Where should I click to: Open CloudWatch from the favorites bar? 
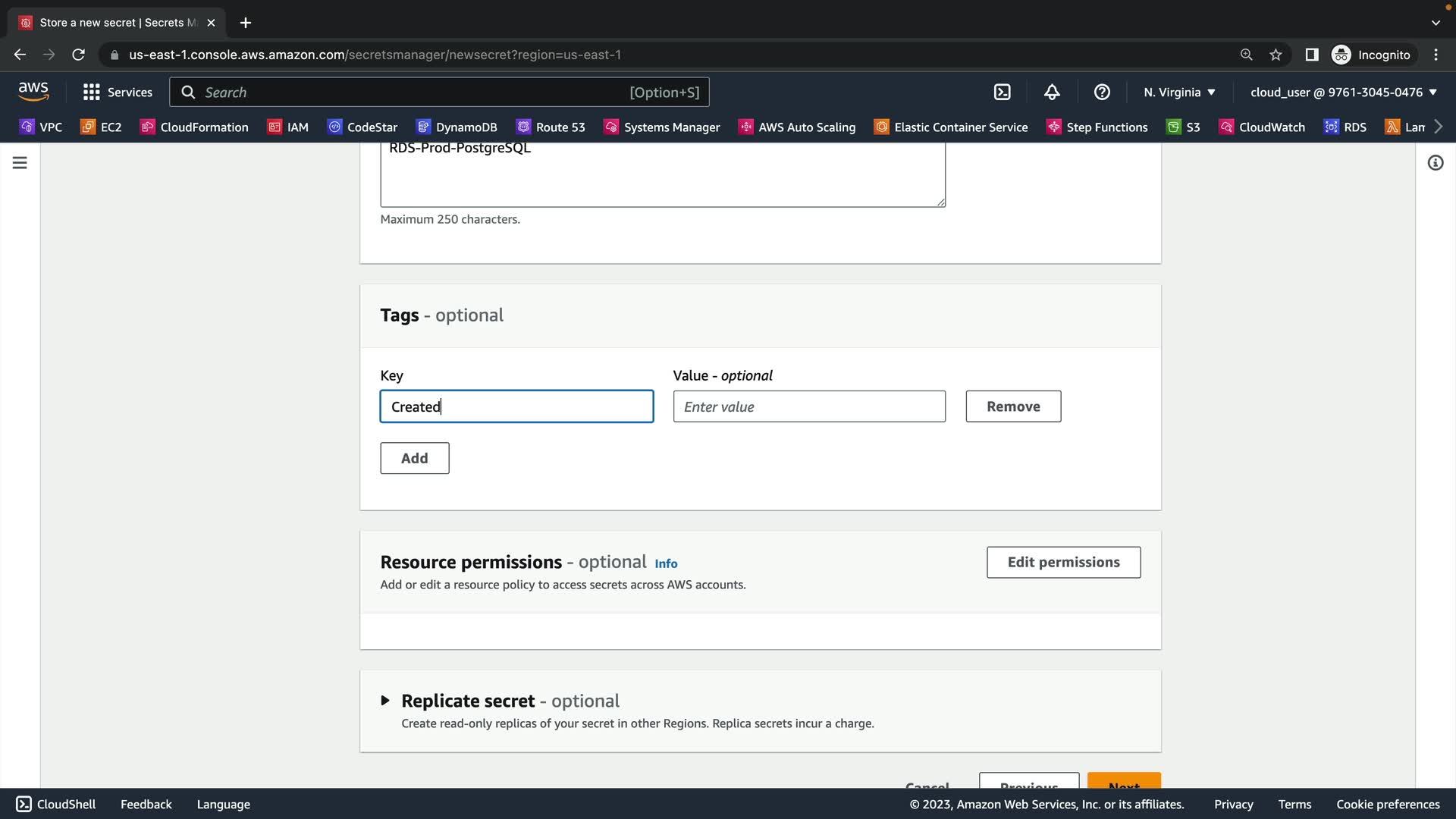click(x=1262, y=127)
